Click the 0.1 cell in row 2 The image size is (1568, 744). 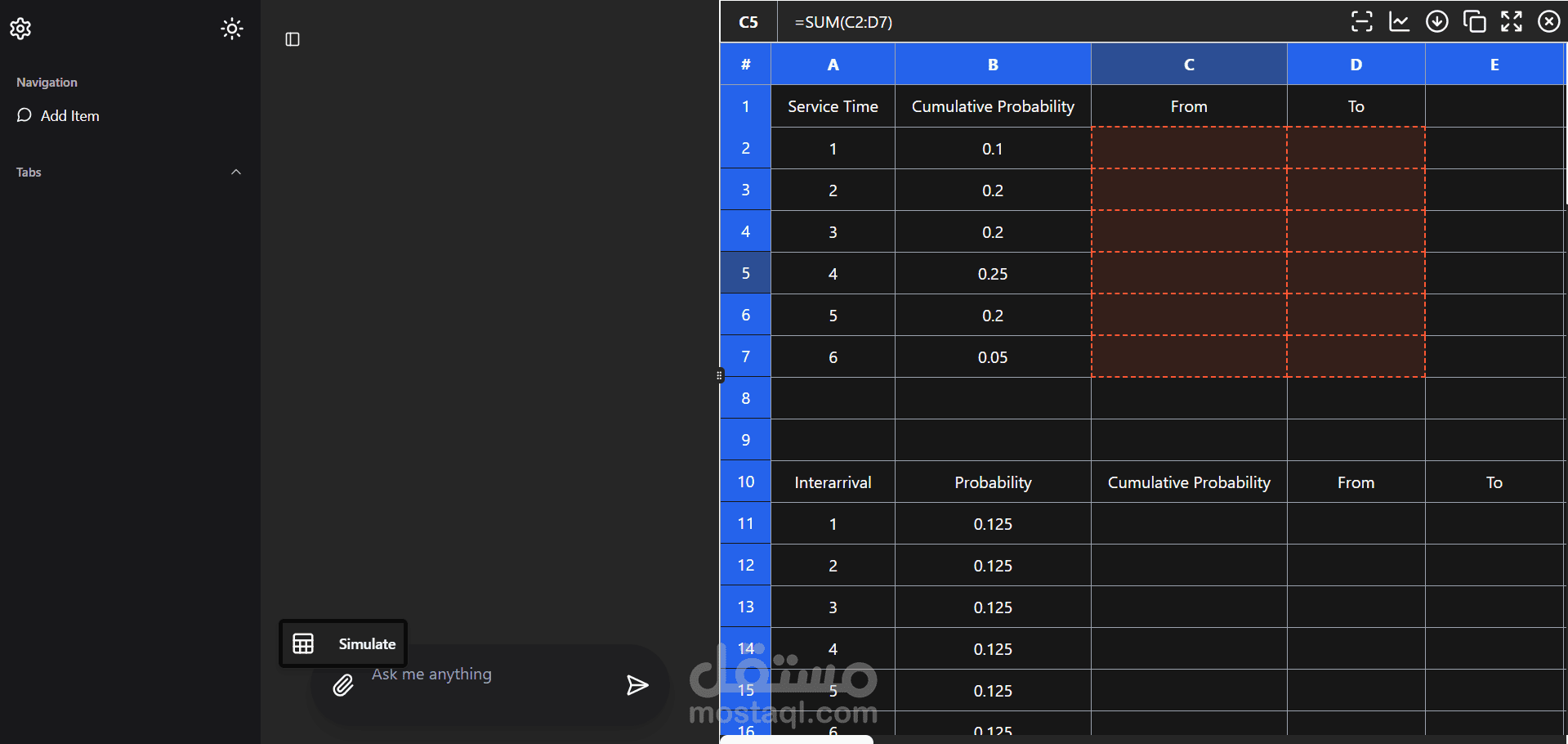993,149
